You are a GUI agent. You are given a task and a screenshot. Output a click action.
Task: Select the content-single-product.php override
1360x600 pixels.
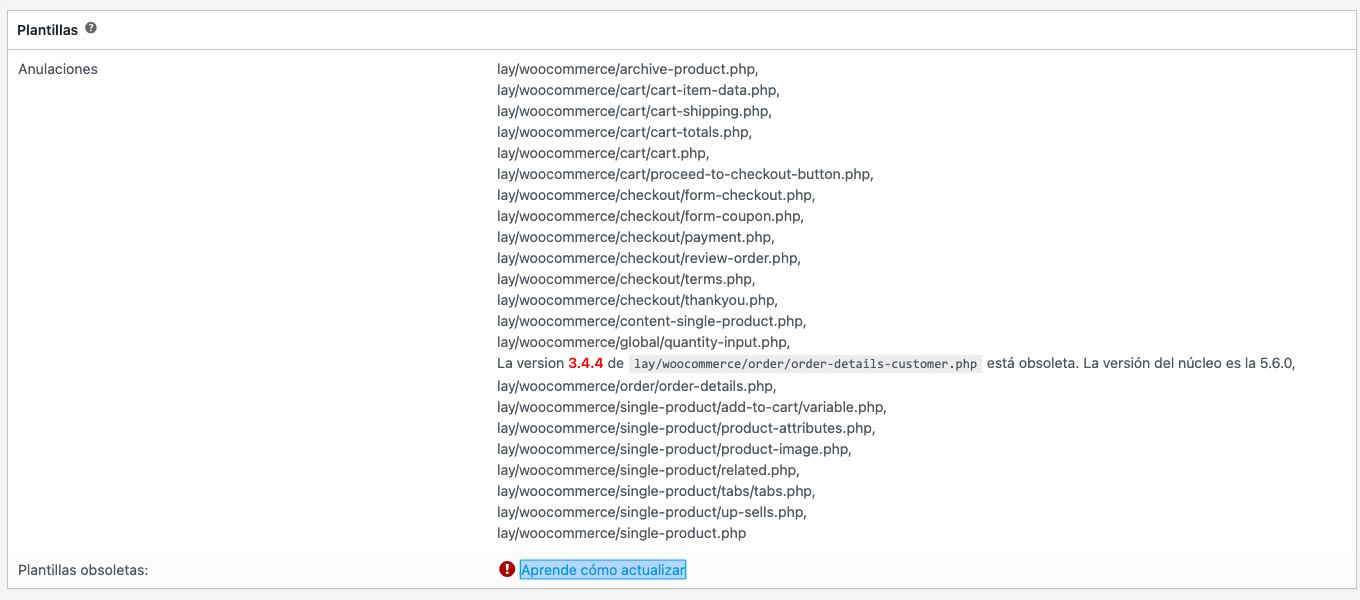651,321
